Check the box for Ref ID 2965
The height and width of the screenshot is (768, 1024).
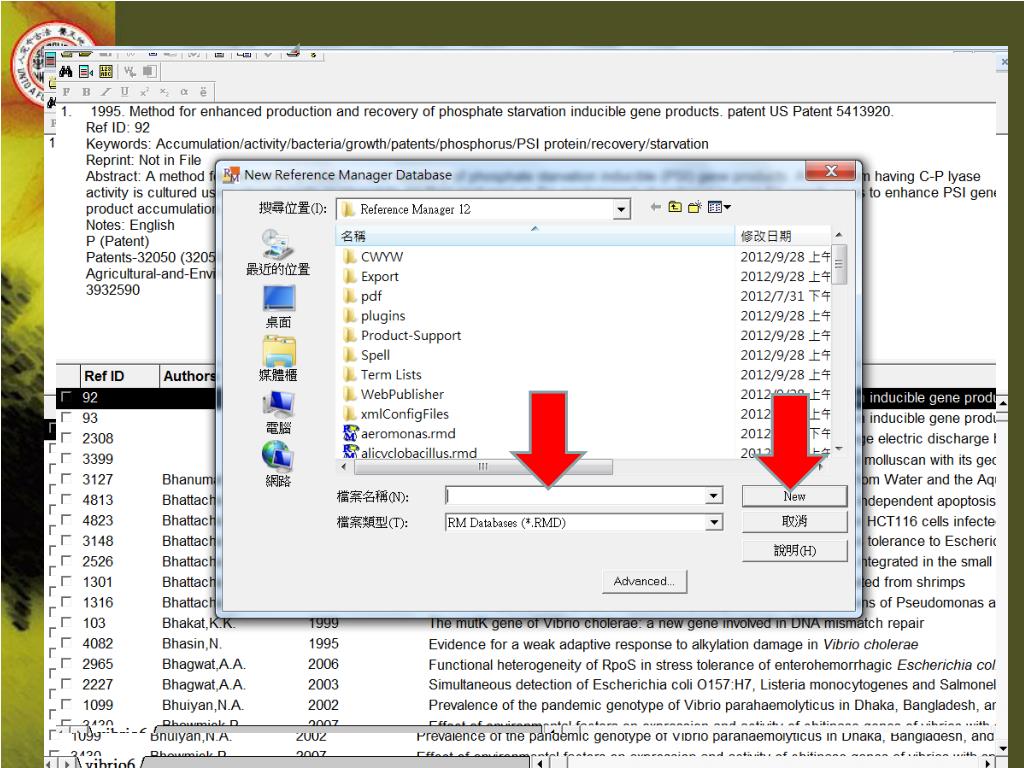click(x=66, y=664)
